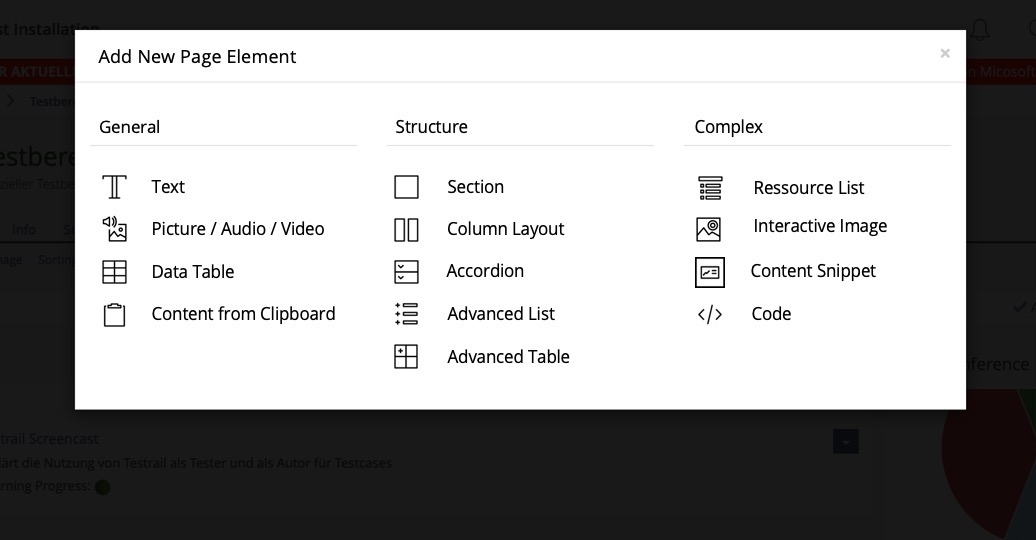Click the Advanced Table label
This screenshot has width=1036, height=540.
click(x=508, y=357)
